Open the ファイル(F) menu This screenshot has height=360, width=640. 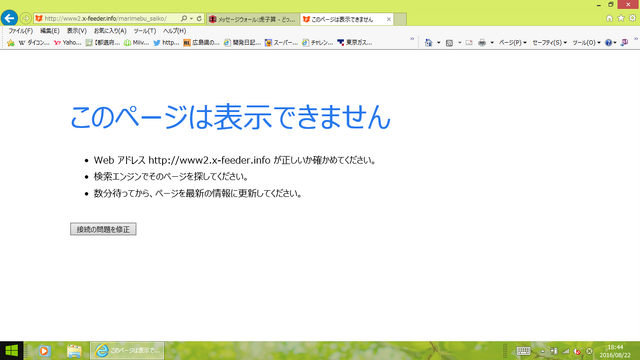tap(21, 31)
